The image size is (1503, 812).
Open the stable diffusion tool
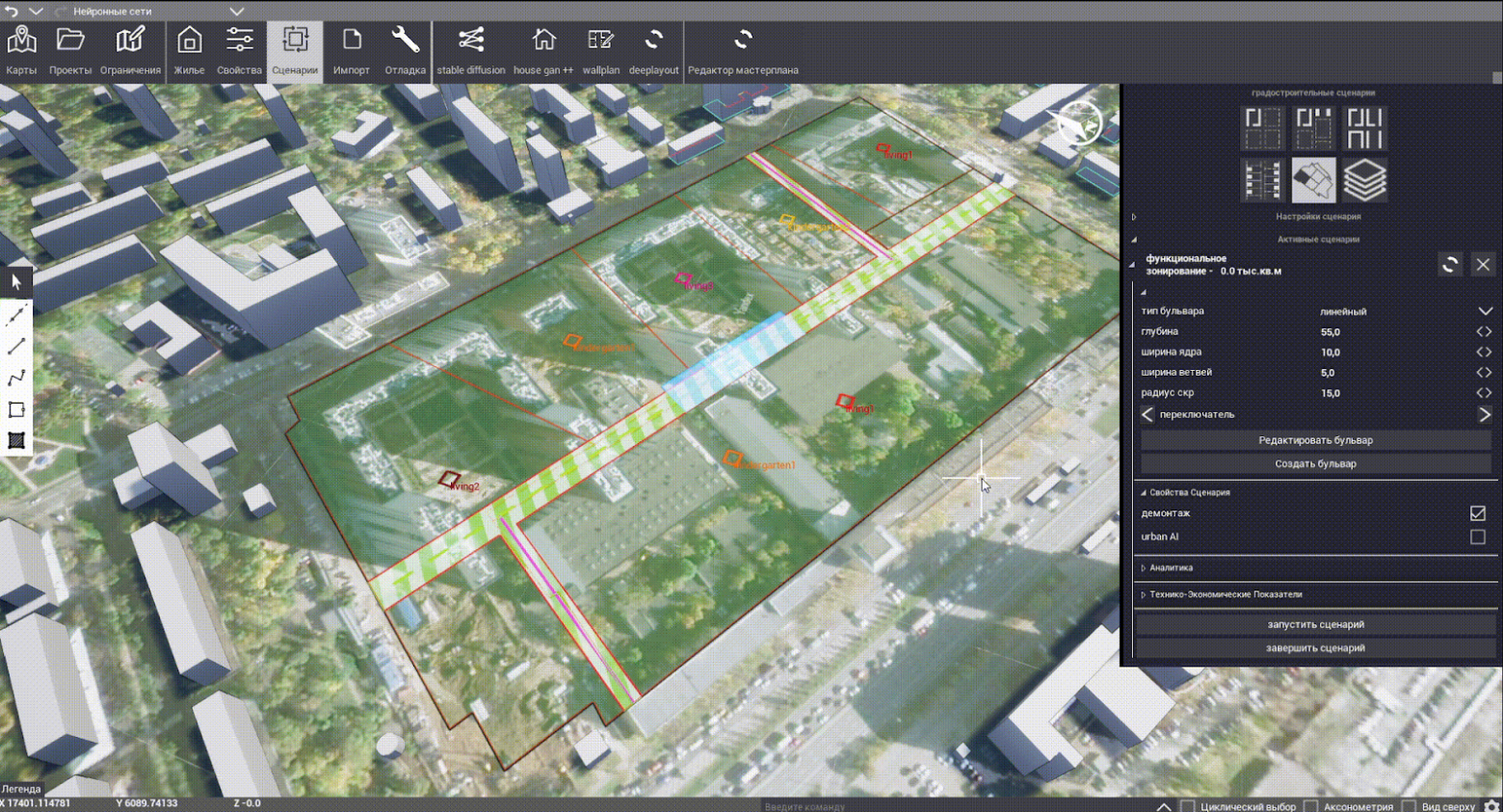click(x=470, y=50)
